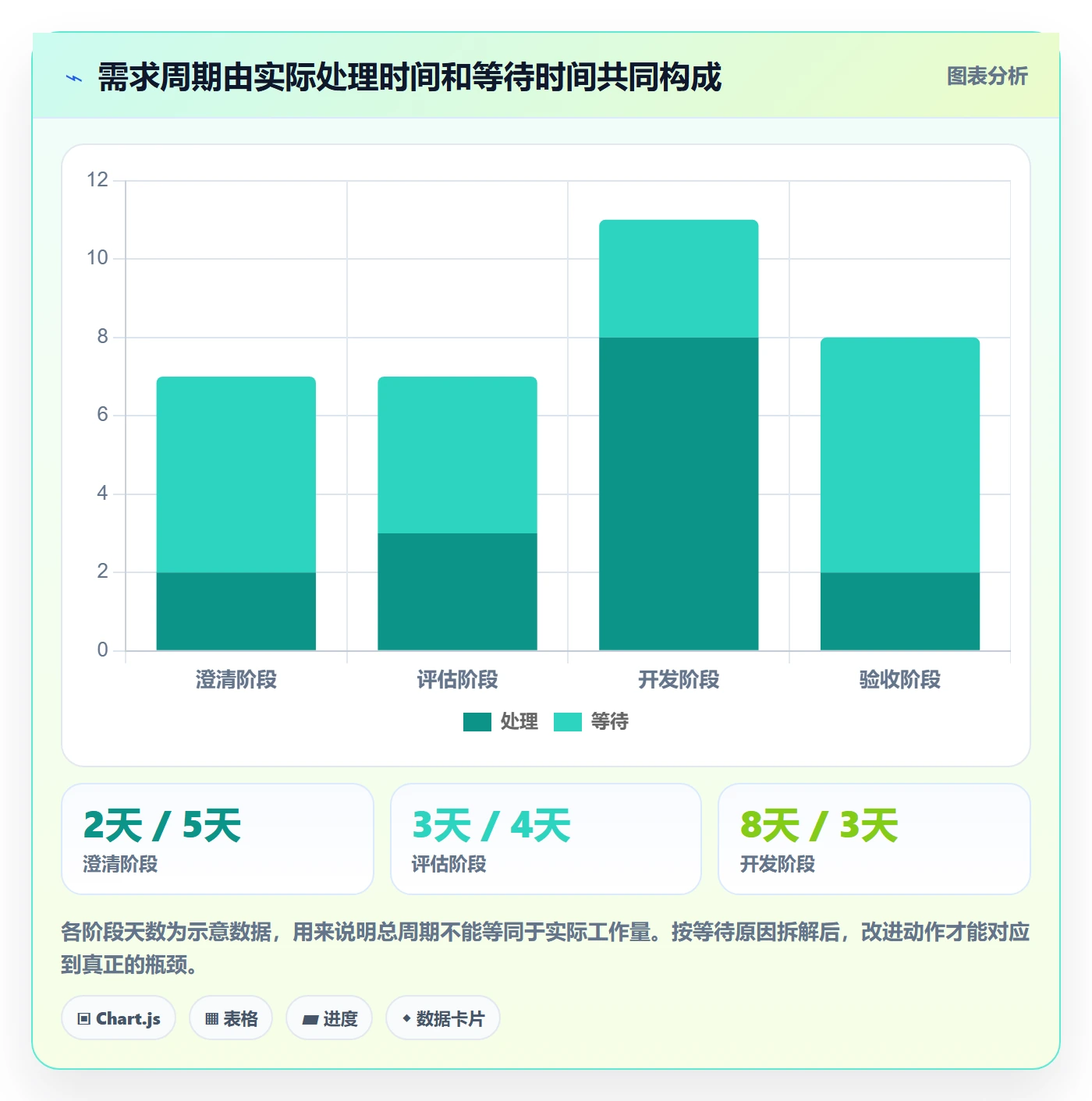Open the 8天 / 3天 开发阶段 card
Screen dimensions: 1092x1101
click(874, 839)
